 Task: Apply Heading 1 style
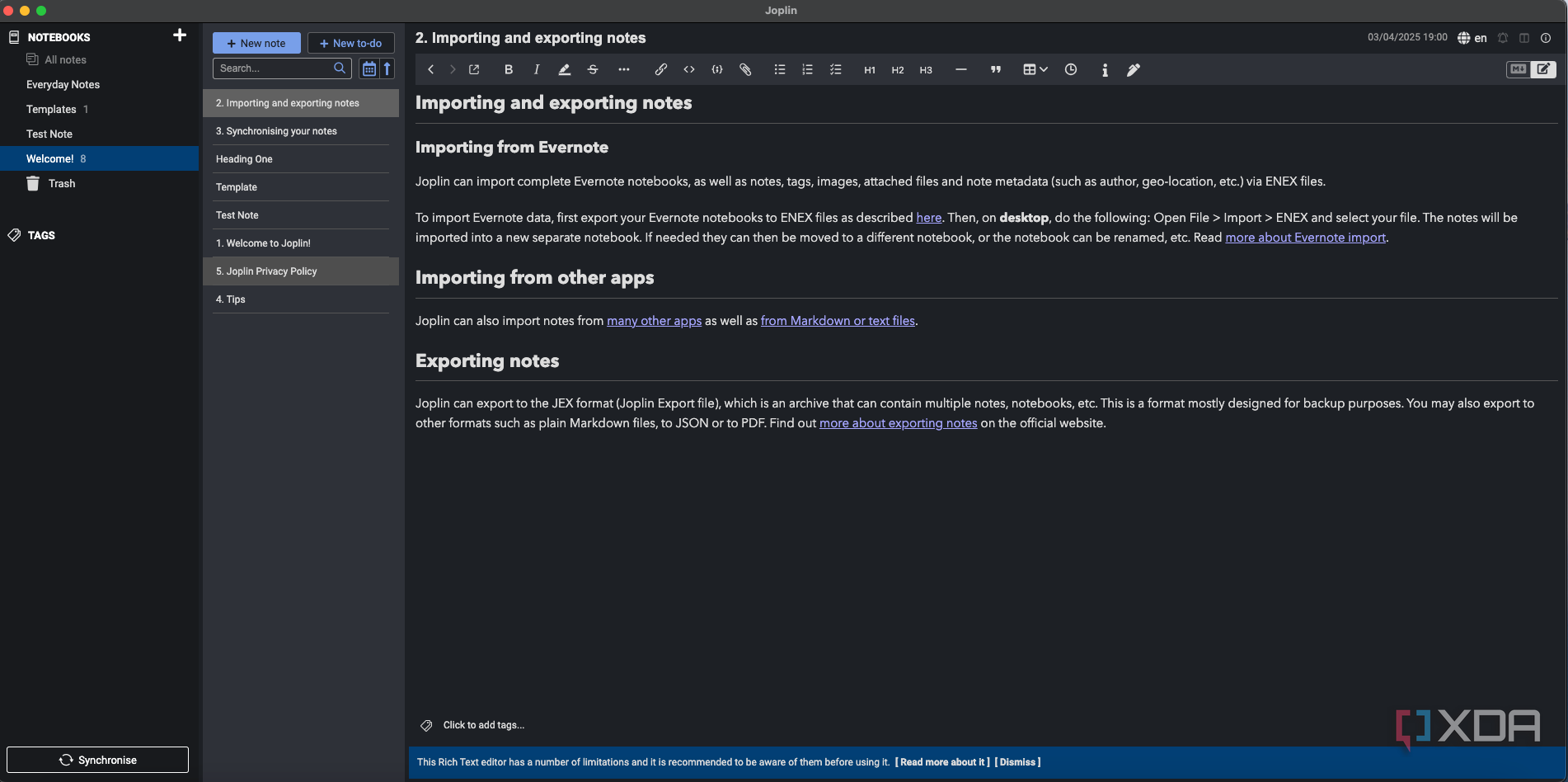coord(870,70)
